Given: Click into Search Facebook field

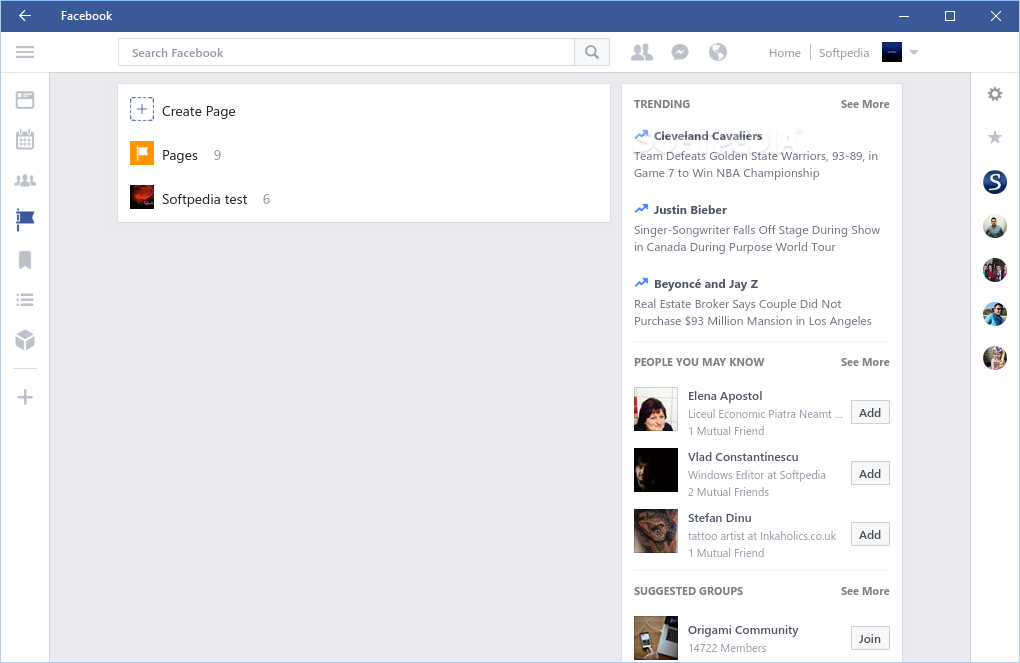Looking at the screenshot, I should tap(346, 52).
